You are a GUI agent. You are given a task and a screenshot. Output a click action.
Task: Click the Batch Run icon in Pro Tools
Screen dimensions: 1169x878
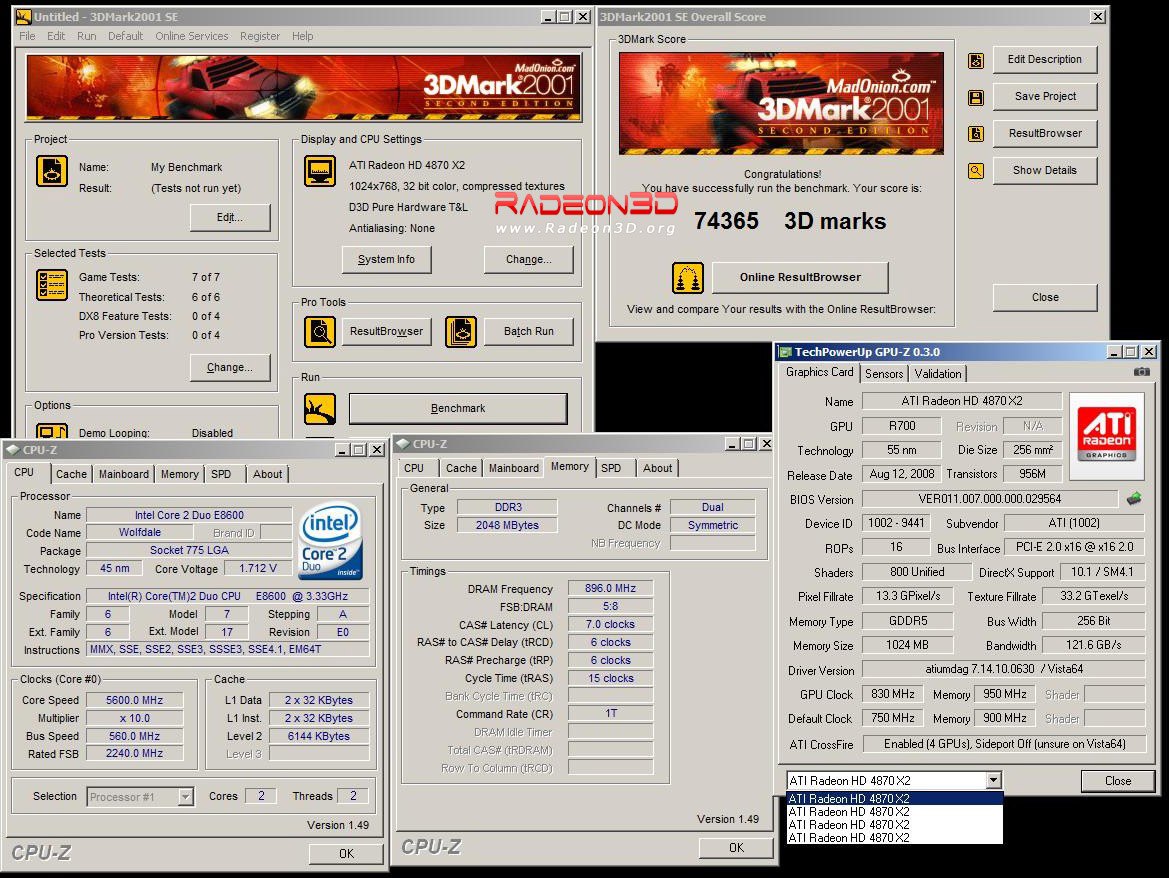pyautogui.click(x=461, y=332)
